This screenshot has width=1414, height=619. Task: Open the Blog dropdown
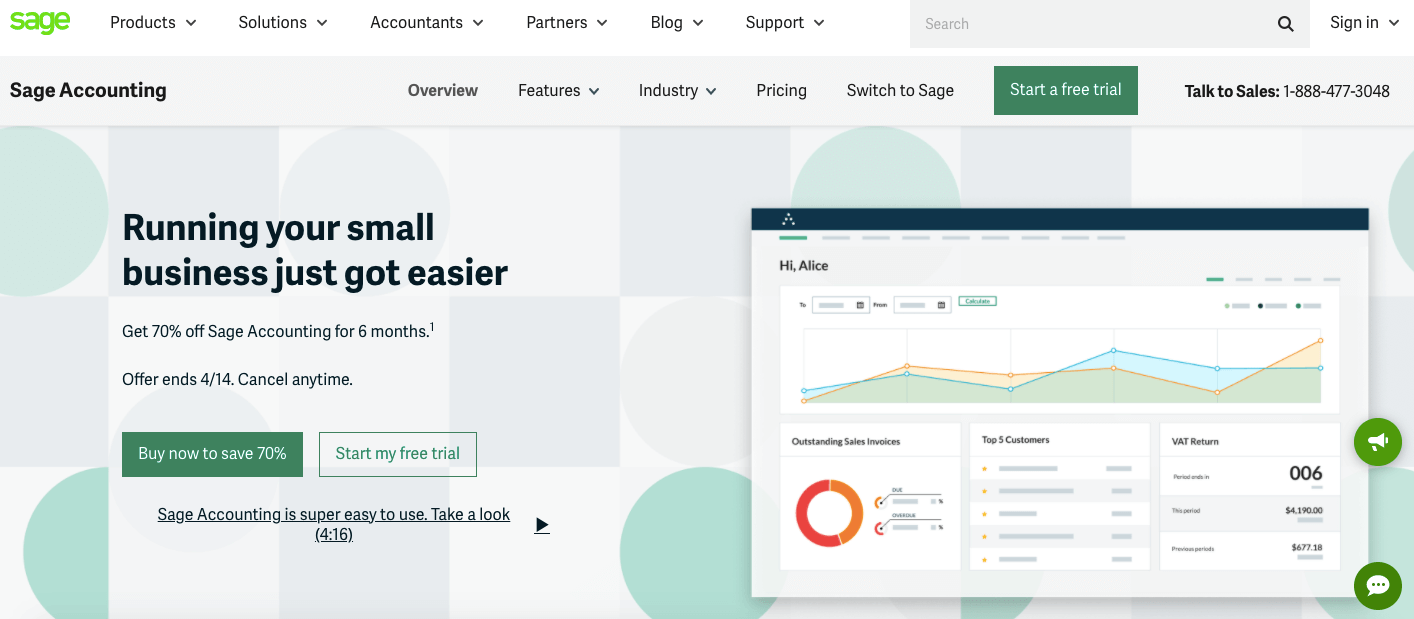(x=677, y=22)
